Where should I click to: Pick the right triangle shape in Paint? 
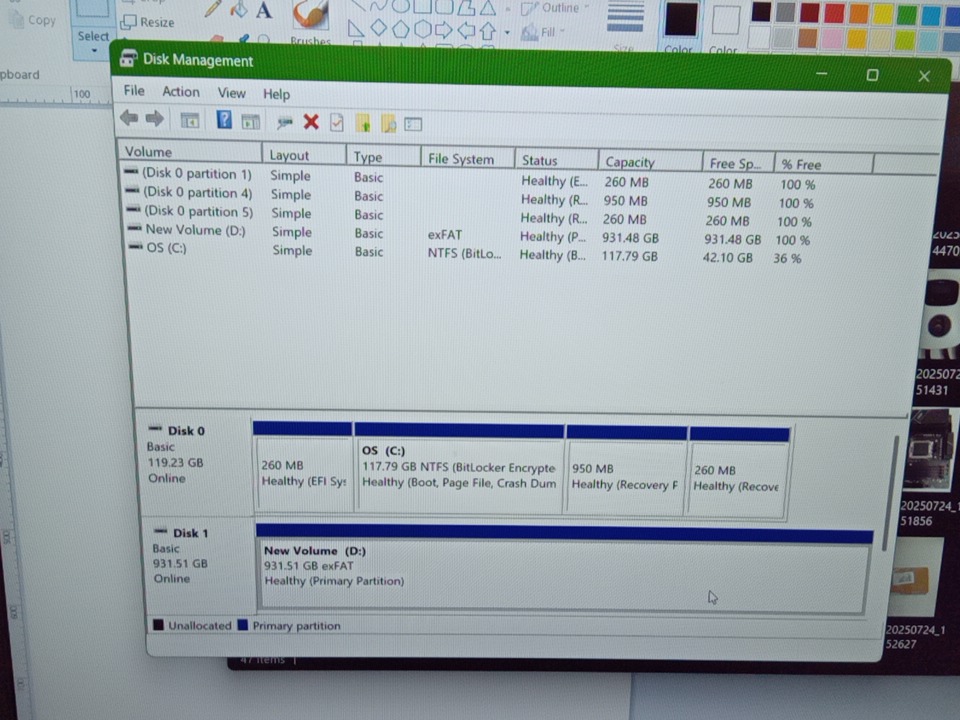point(356,28)
